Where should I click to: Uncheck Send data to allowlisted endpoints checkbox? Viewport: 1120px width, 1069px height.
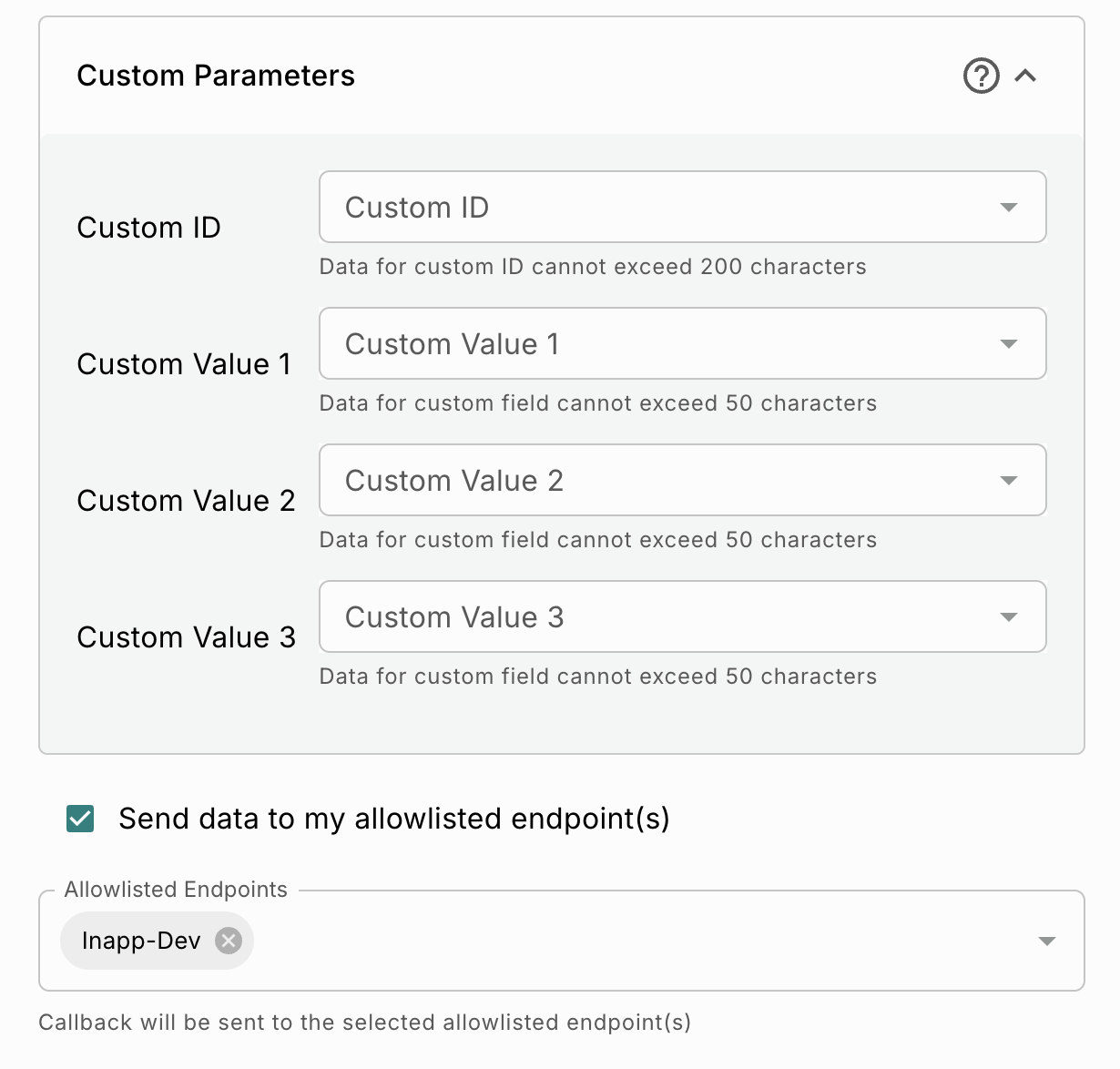pyautogui.click(x=80, y=819)
